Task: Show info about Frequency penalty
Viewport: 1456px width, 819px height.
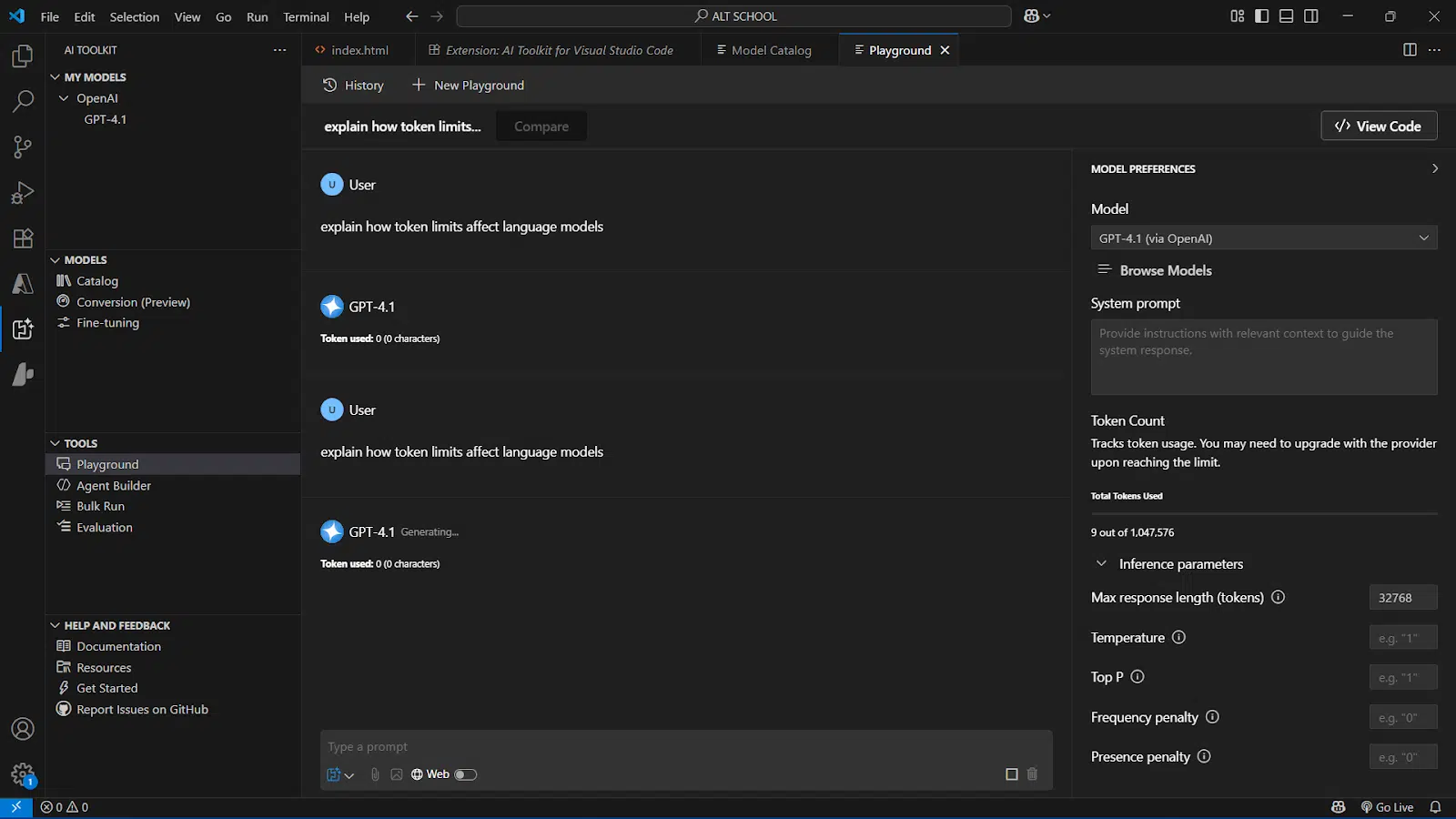Action: click(1212, 717)
